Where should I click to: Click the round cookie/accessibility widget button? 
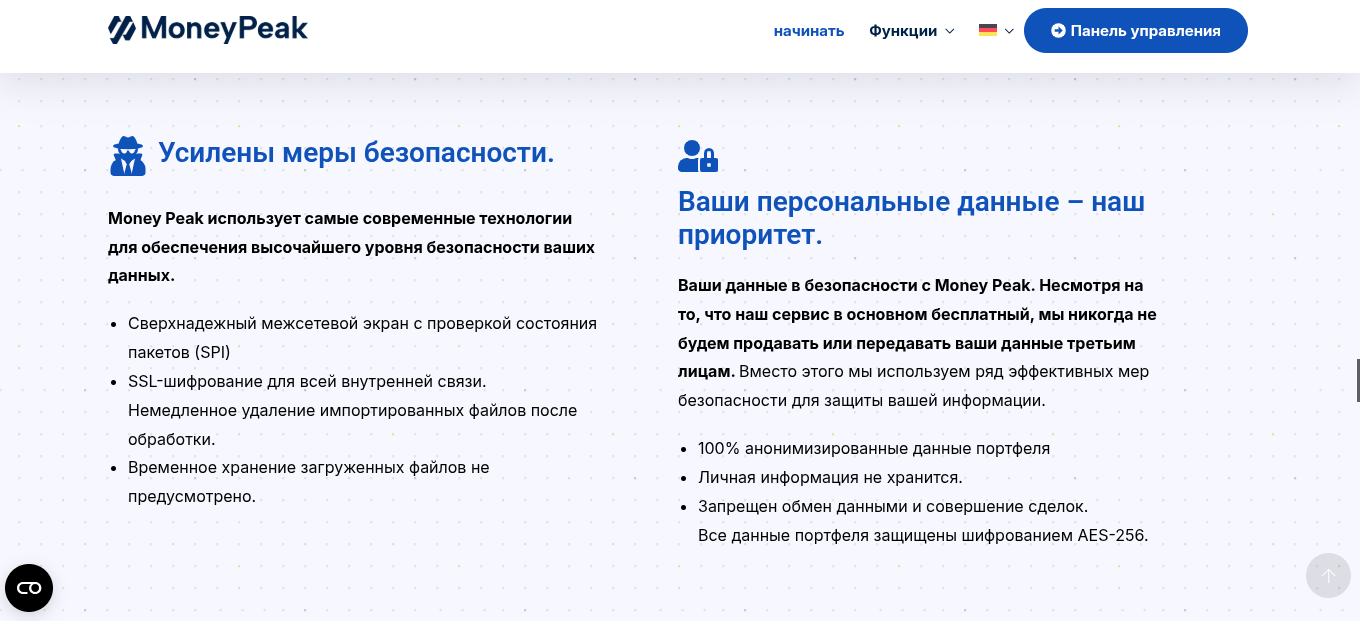(29, 588)
